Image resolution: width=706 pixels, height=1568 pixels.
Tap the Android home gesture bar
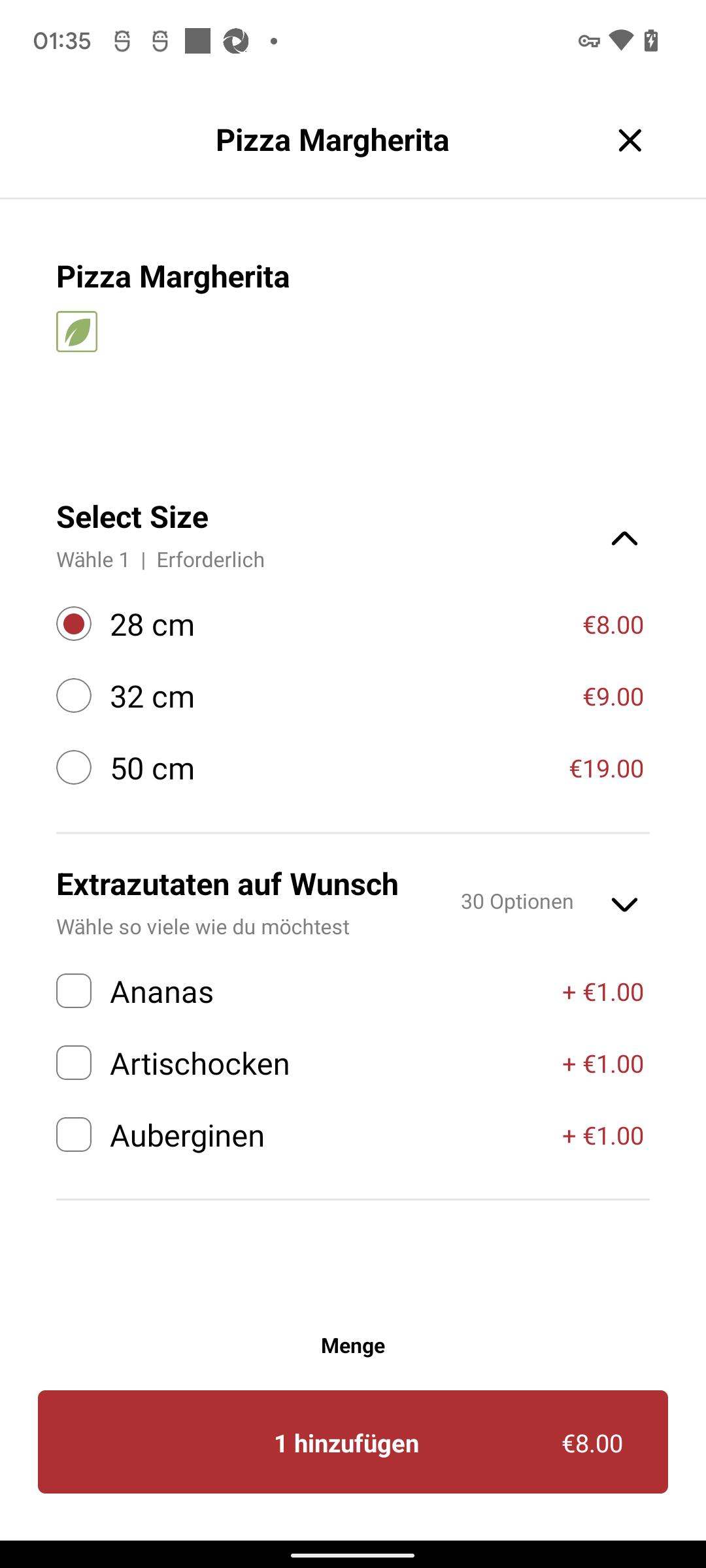pyautogui.click(x=353, y=1556)
